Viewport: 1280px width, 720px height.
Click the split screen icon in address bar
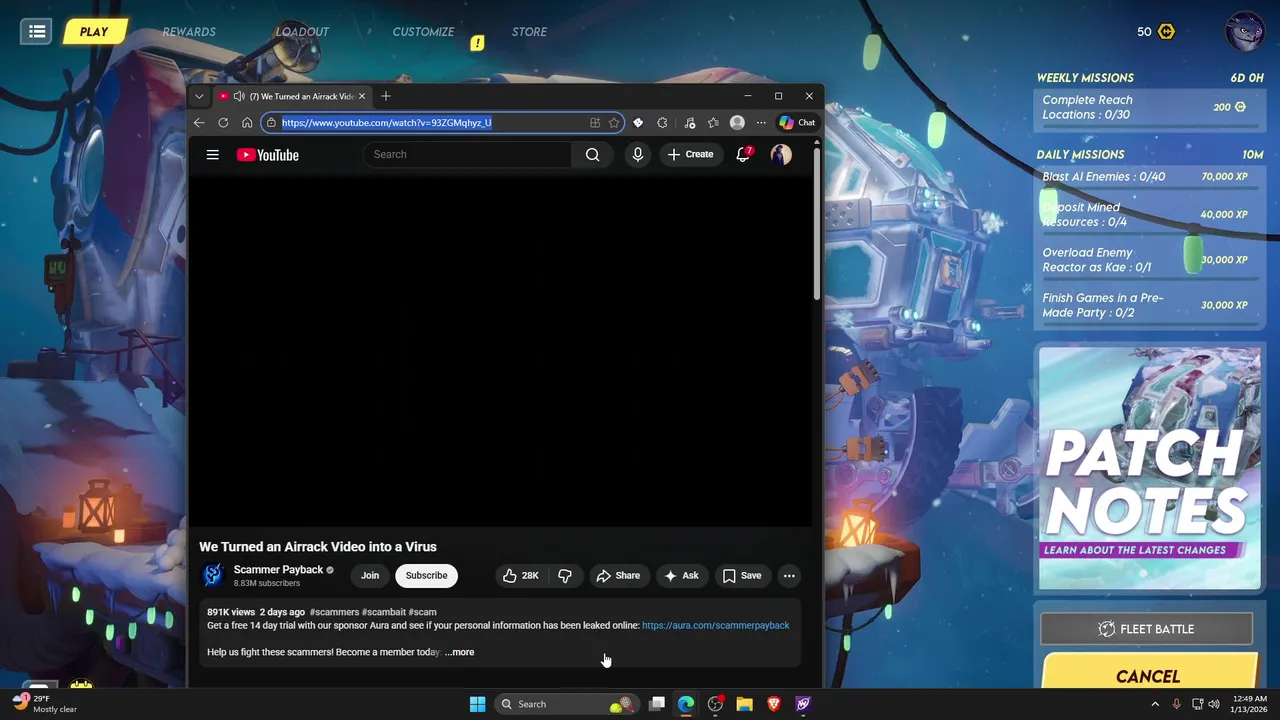point(594,123)
